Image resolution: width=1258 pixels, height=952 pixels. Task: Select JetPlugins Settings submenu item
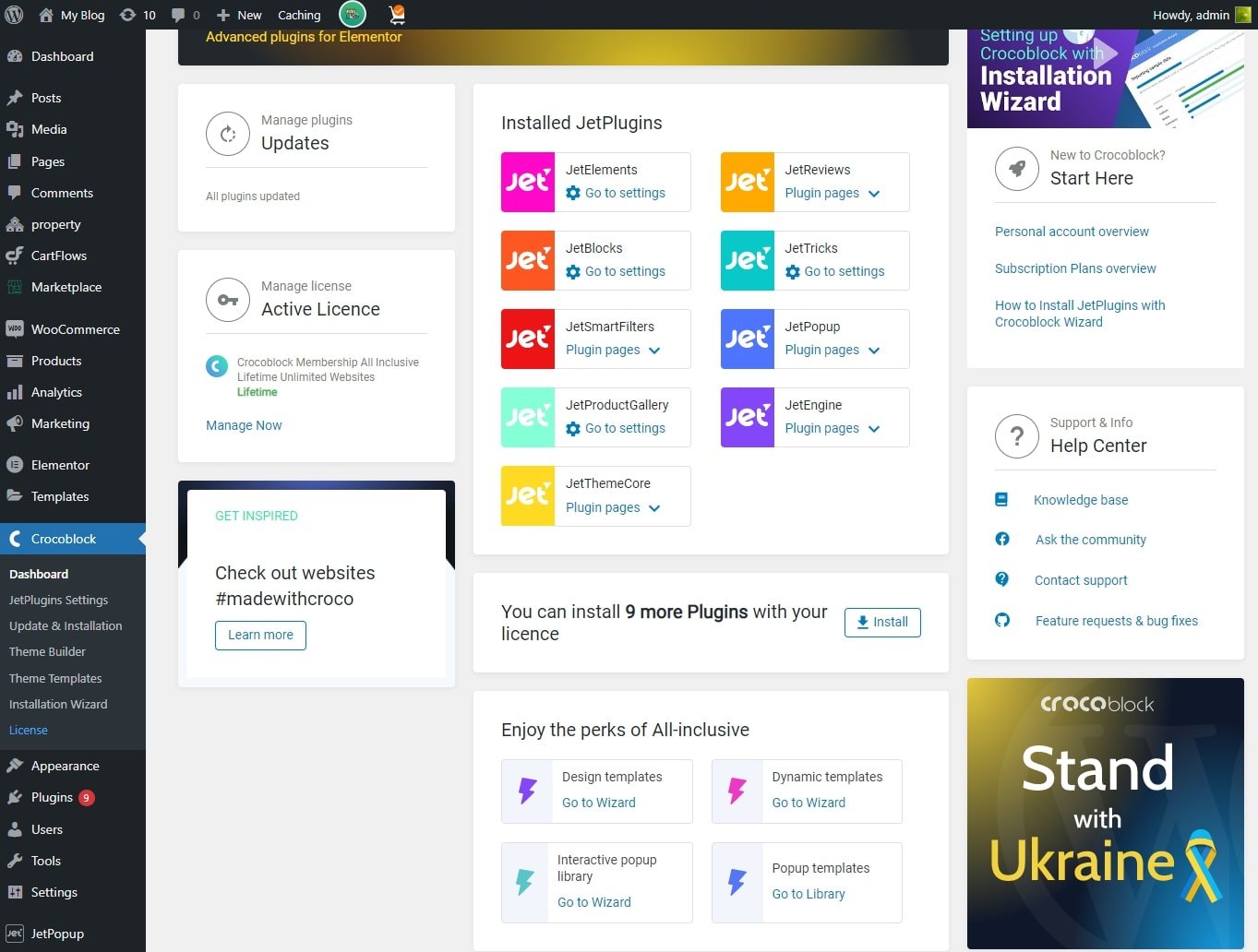[x=58, y=600]
